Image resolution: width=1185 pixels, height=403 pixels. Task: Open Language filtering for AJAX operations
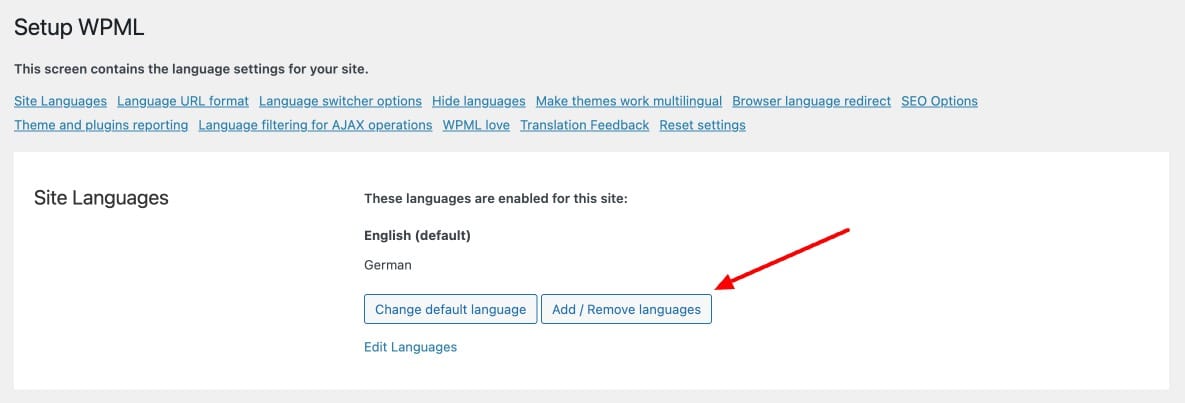click(315, 126)
